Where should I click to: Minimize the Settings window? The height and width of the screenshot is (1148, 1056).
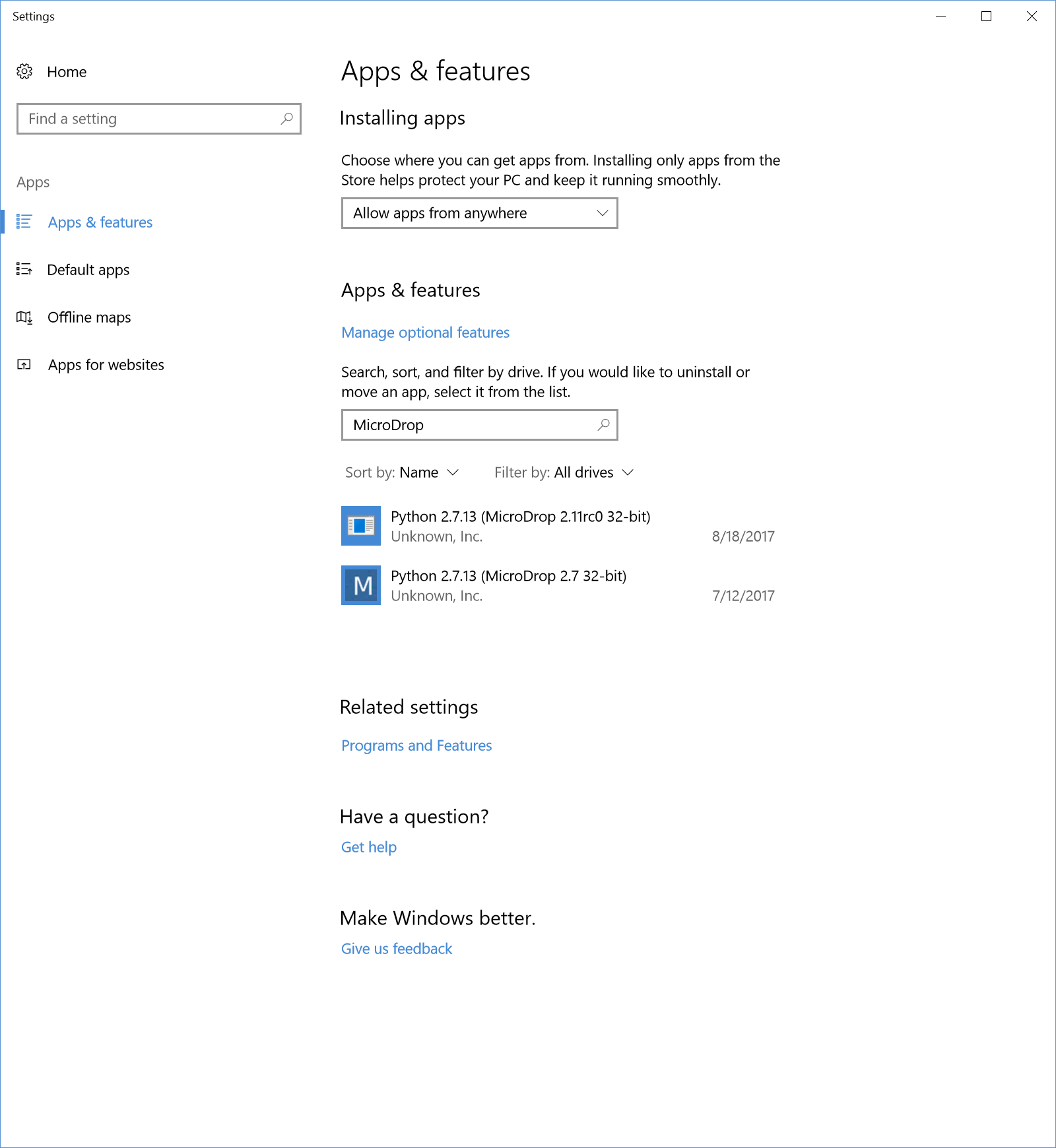tap(941, 16)
